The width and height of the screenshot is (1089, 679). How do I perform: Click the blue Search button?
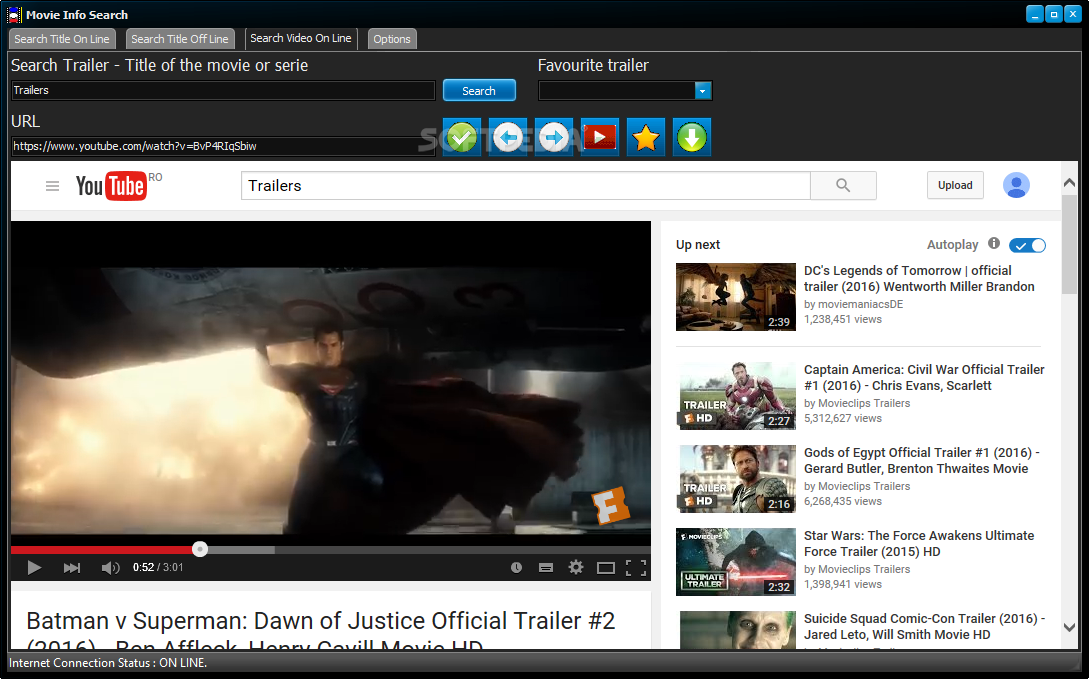[479, 90]
